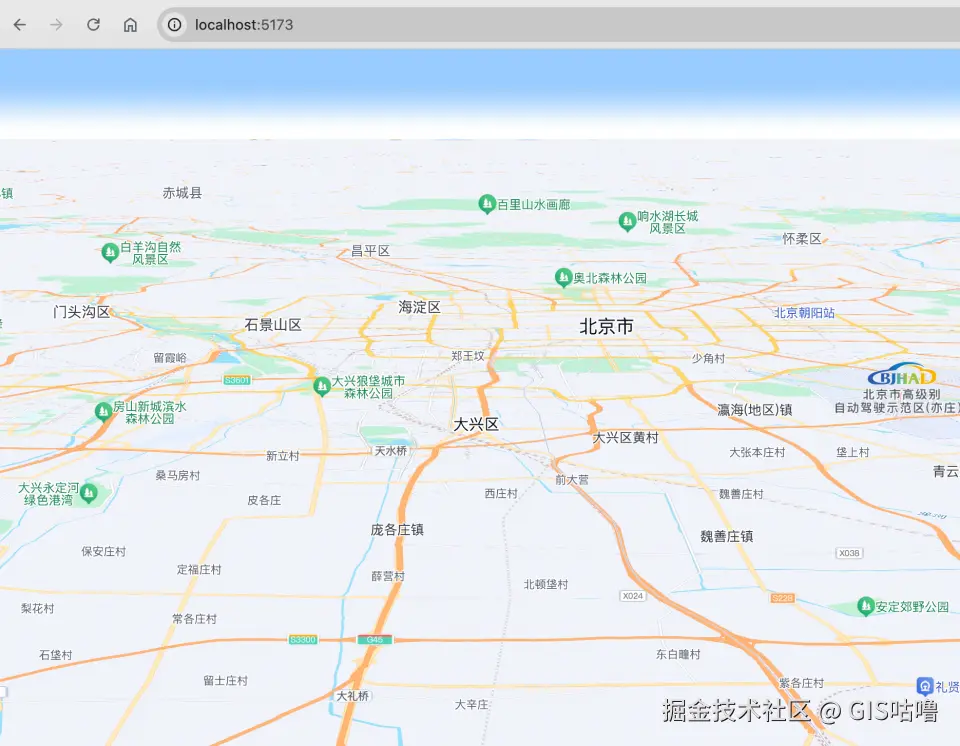Click the site info icon in address bar
The height and width of the screenshot is (746, 960).
(174, 24)
